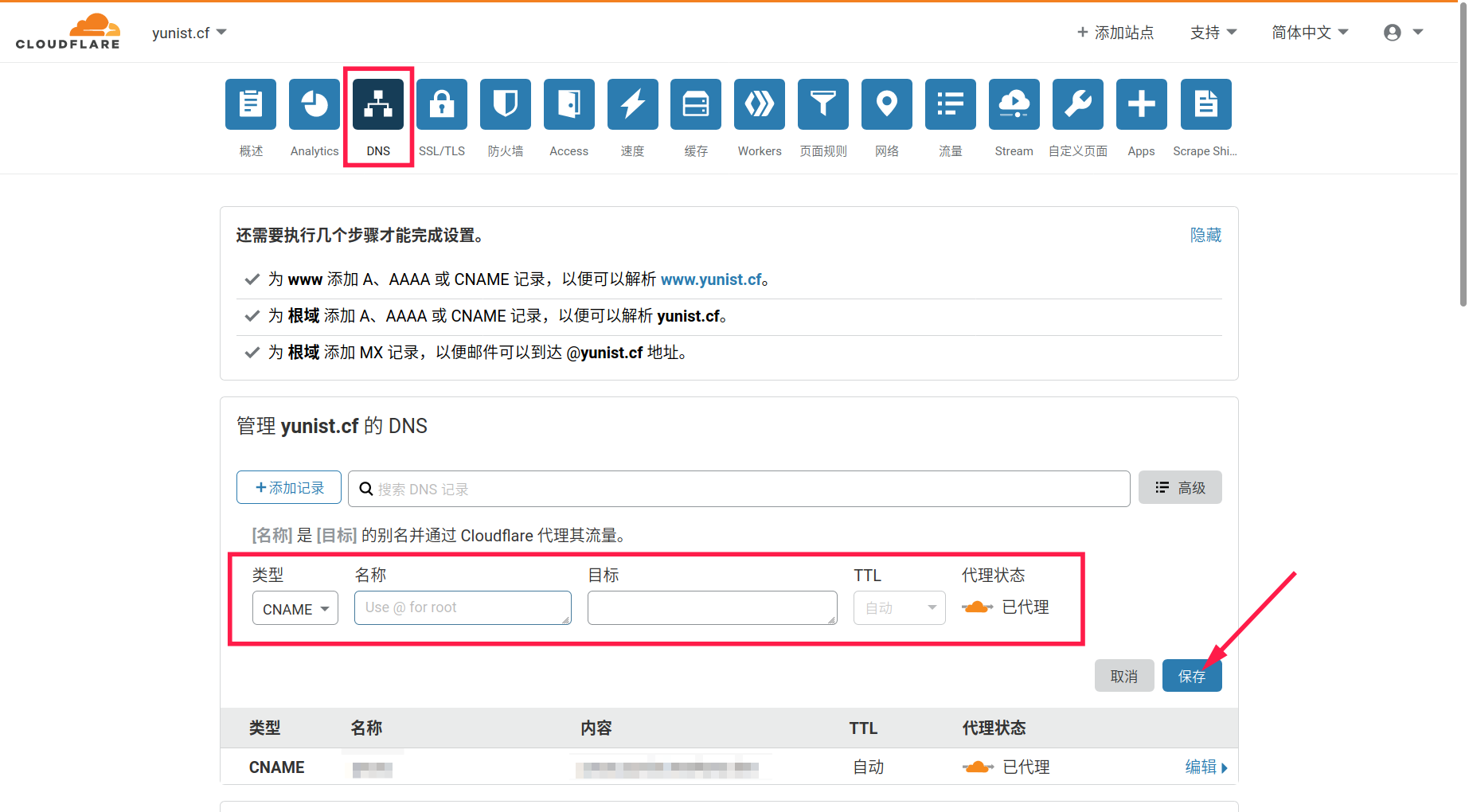
Task: Open the SSL/TLS padlock icon
Action: coord(442,104)
